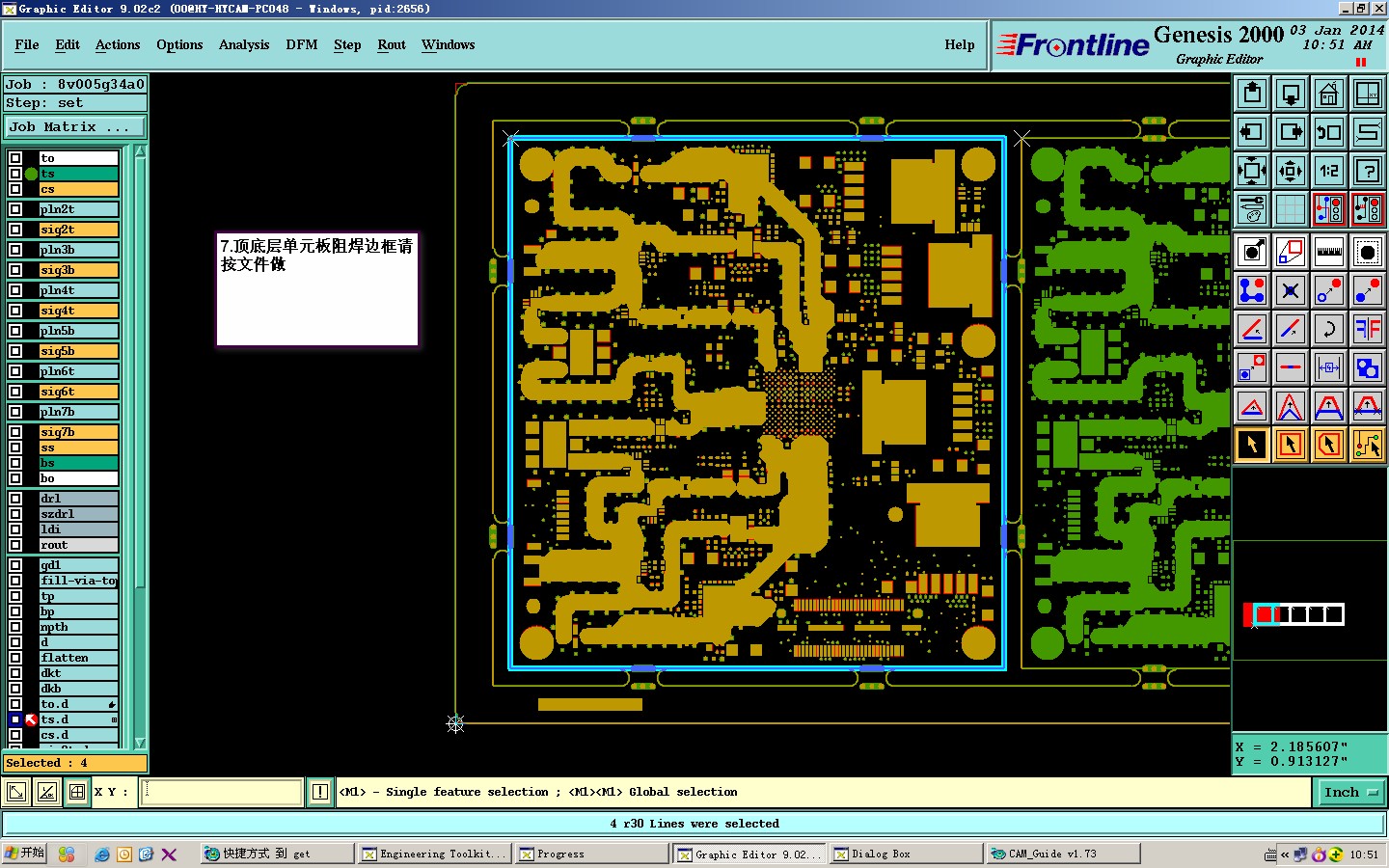Click the pan down arrow icon
The height and width of the screenshot is (868, 1389).
[x=1291, y=94]
